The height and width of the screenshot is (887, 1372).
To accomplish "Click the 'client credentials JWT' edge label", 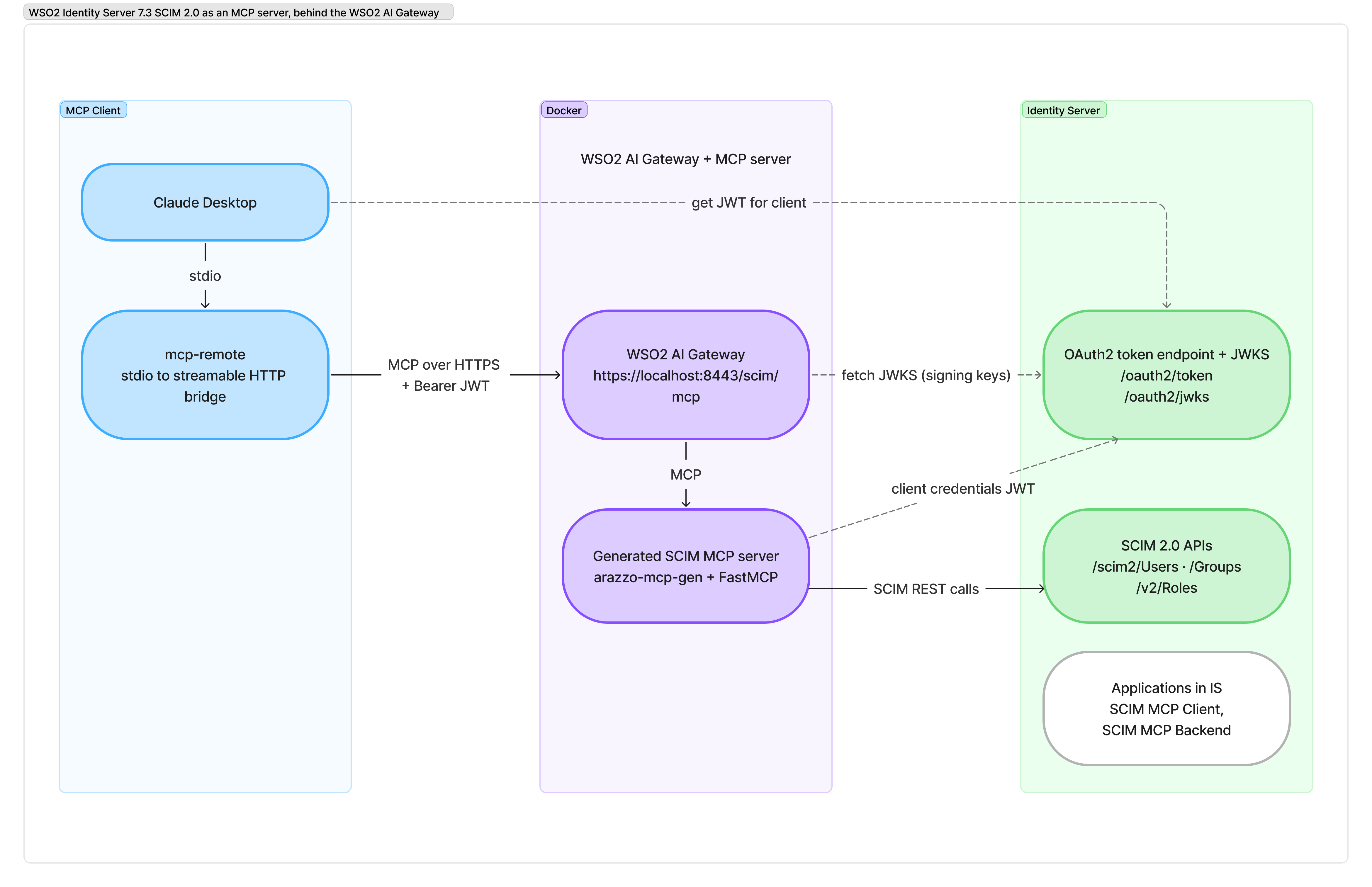I will (962, 488).
